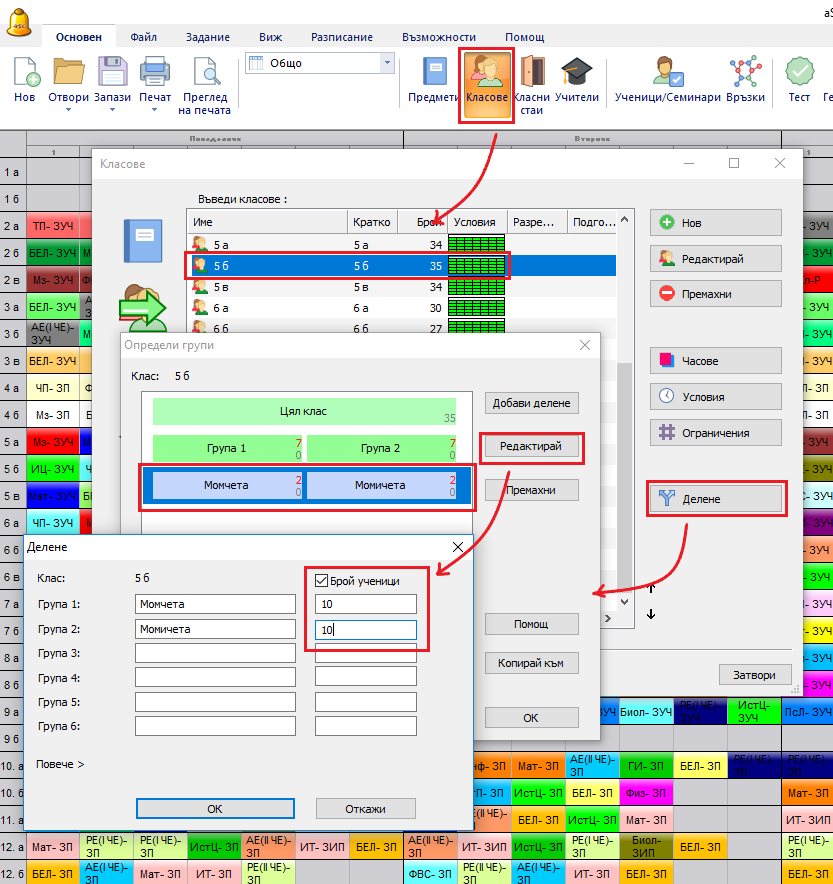
Task: Open the Класни стаи classrooms icon
Action: (x=532, y=73)
